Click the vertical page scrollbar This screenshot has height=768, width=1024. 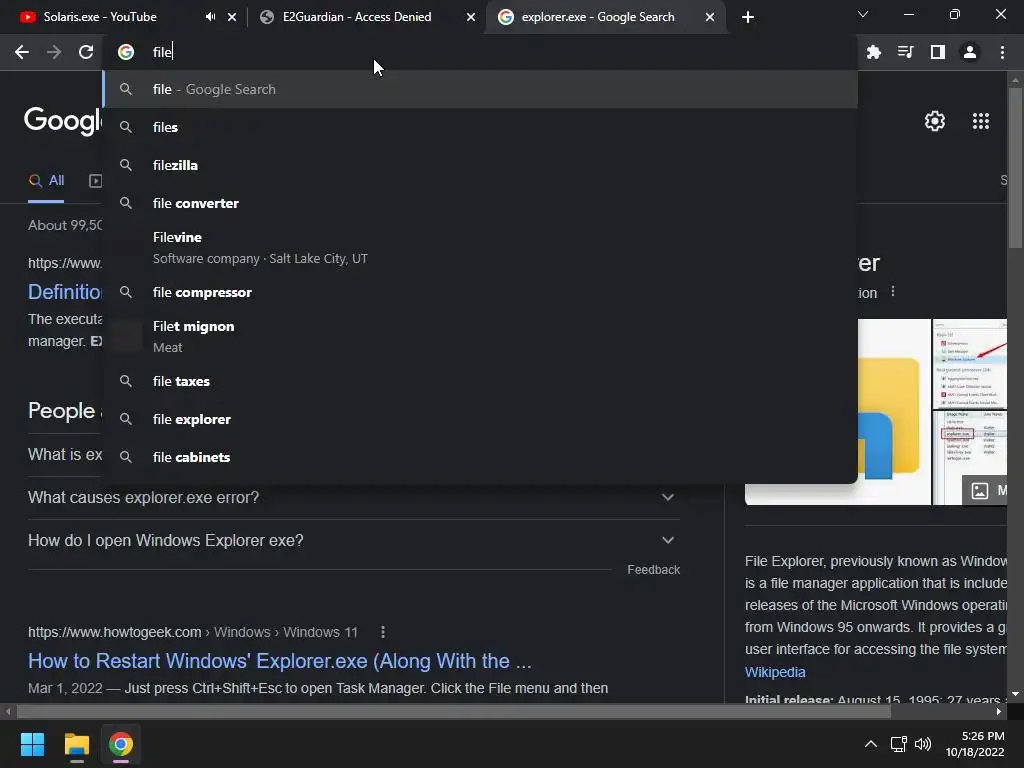[1015, 167]
